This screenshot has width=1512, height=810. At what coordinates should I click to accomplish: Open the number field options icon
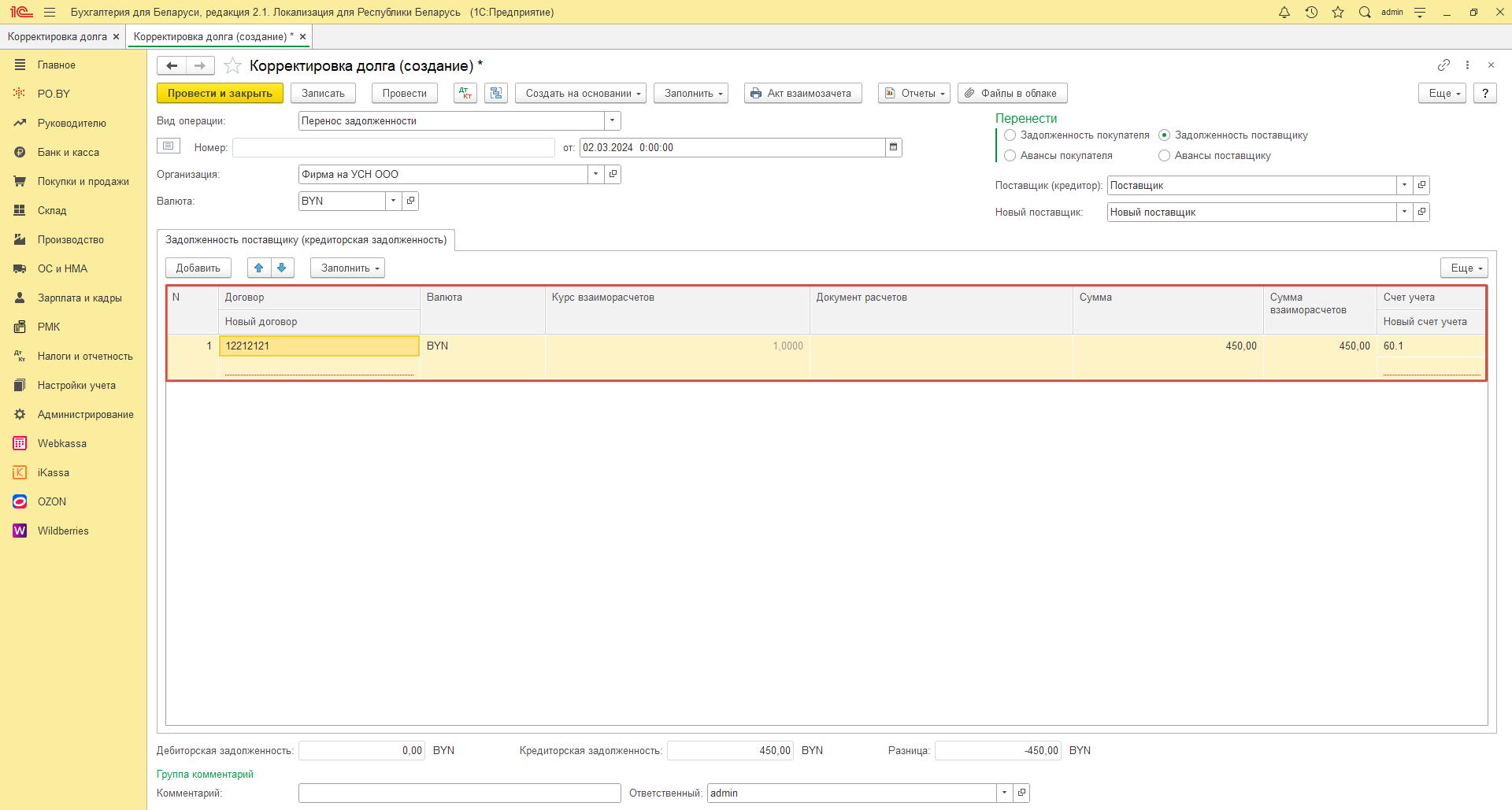pos(169,146)
